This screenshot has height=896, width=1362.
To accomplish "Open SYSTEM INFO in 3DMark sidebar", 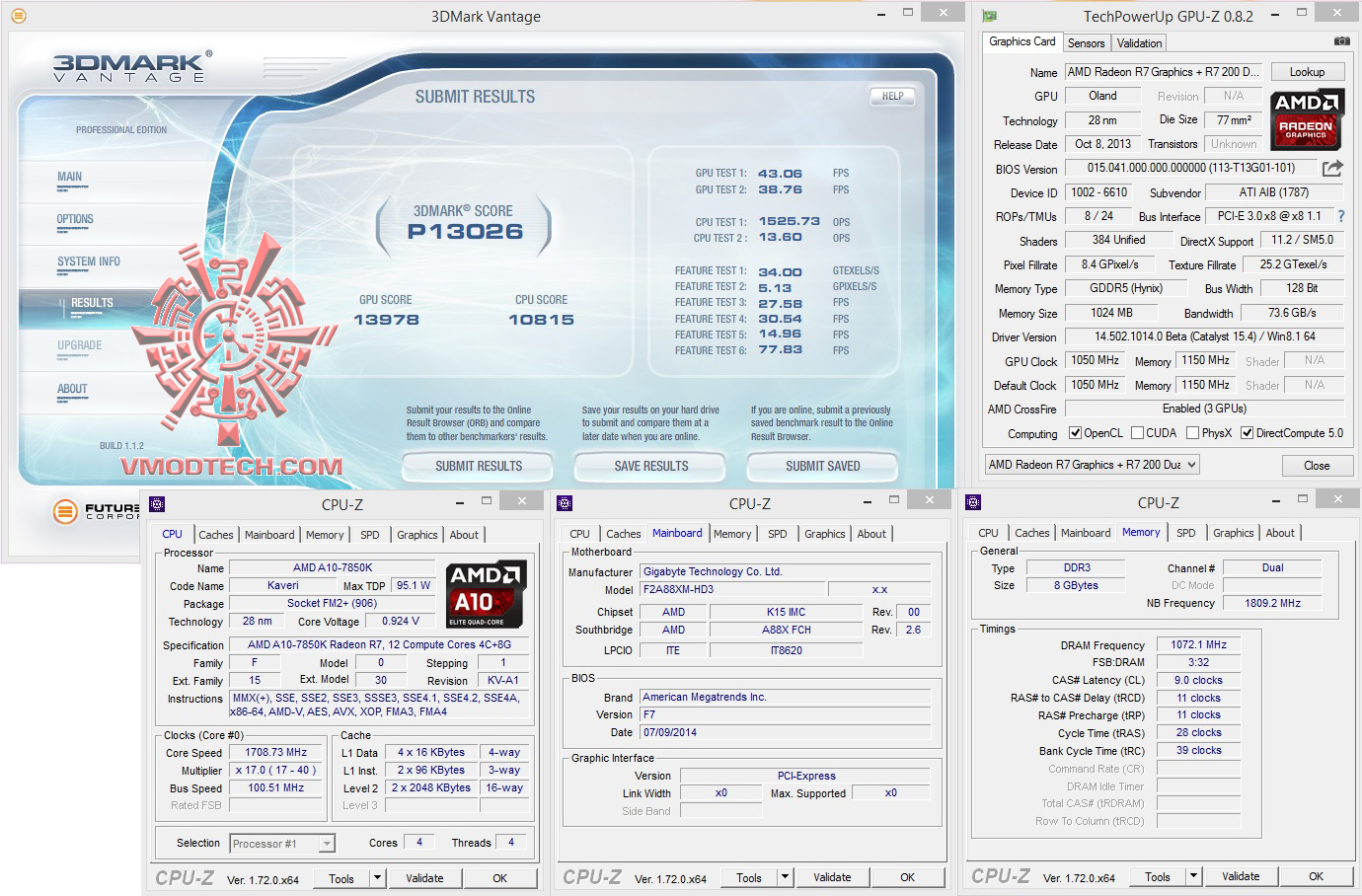I will click(x=89, y=262).
